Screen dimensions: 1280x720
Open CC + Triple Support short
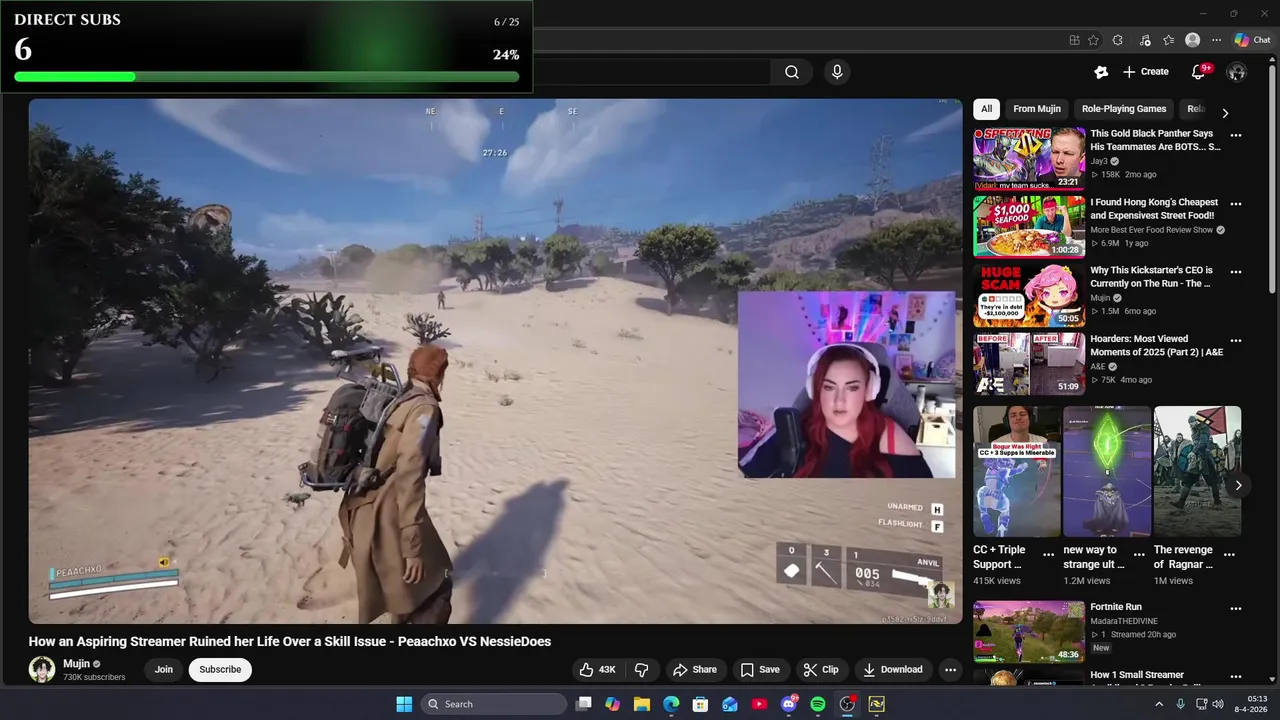[1017, 471]
